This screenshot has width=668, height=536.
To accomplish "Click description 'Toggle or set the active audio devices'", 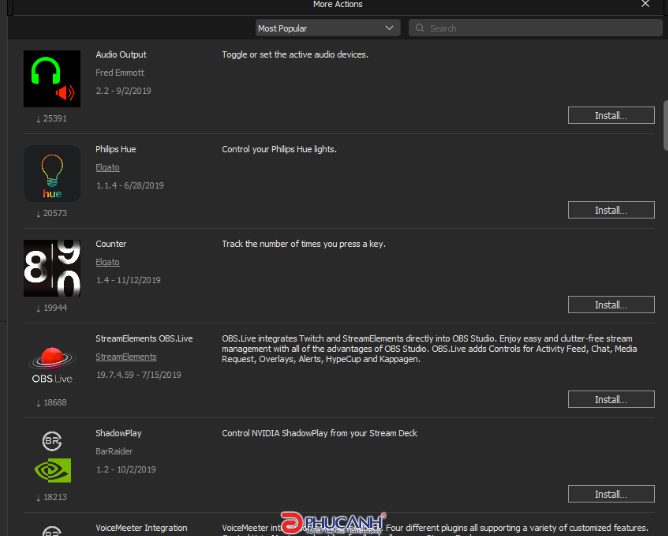I will pos(295,55).
